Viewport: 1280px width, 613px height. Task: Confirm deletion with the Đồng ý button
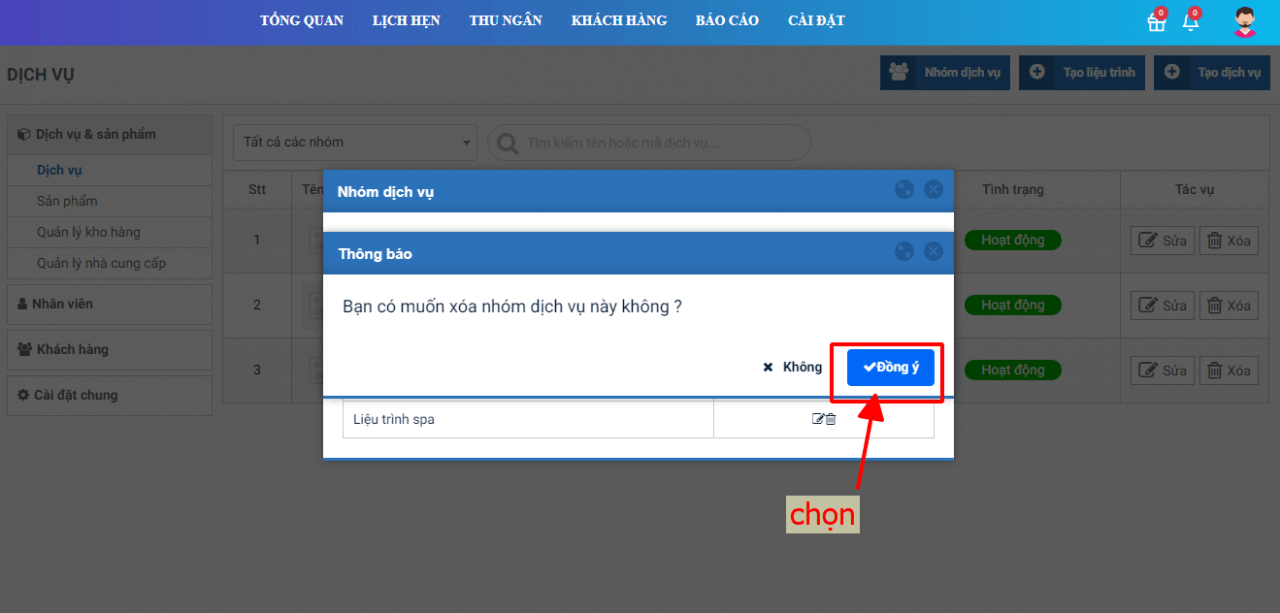(890, 367)
